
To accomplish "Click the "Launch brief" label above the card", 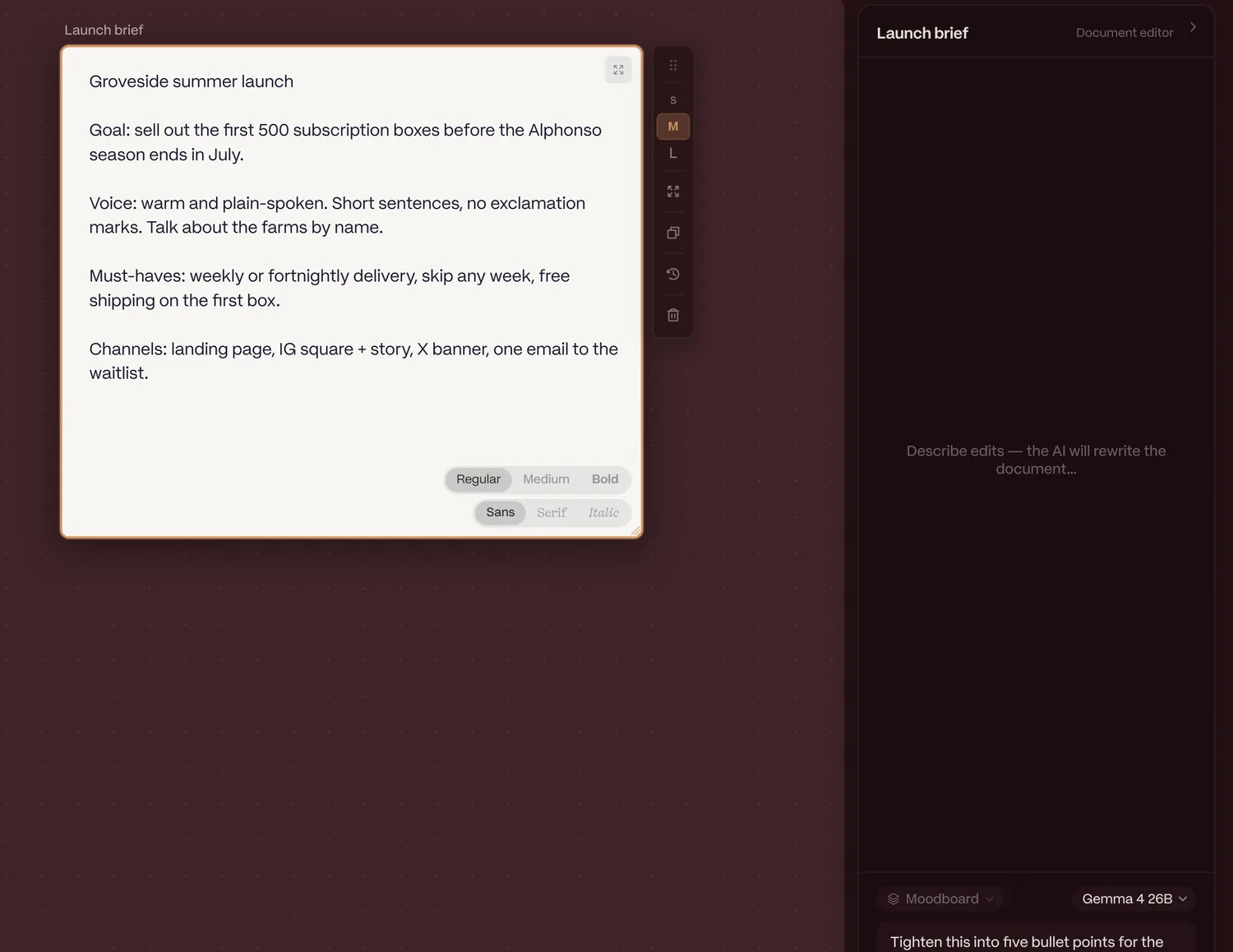I will tap(104, 30).
